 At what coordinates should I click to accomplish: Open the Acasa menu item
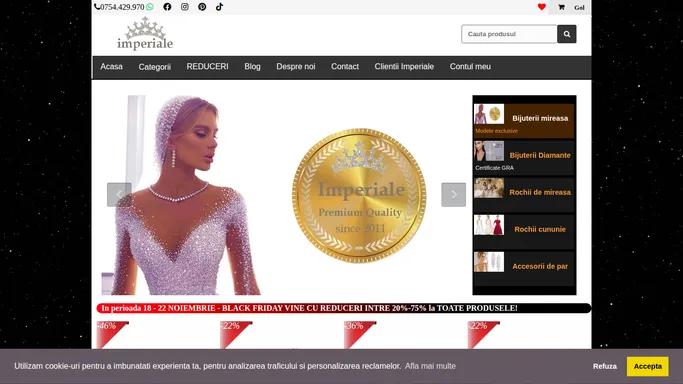click(x=112, y=67)
